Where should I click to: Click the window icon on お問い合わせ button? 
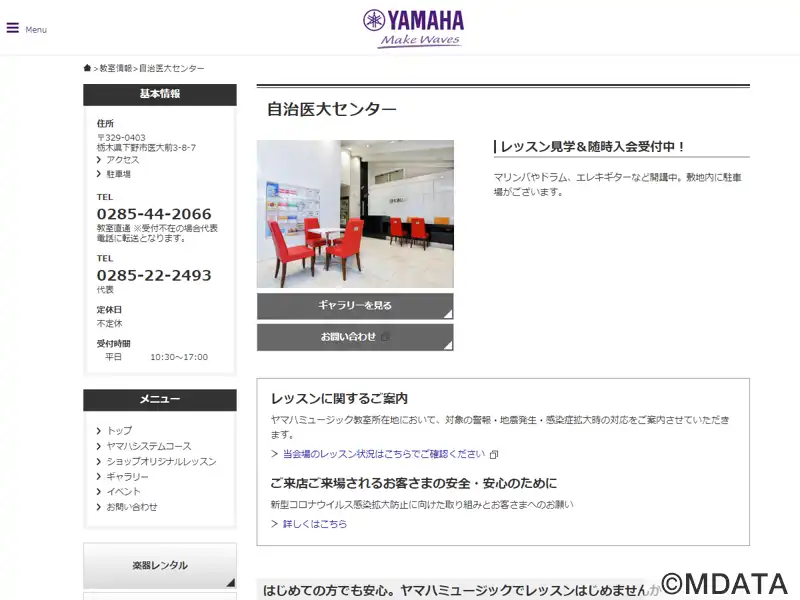[385, 337]
